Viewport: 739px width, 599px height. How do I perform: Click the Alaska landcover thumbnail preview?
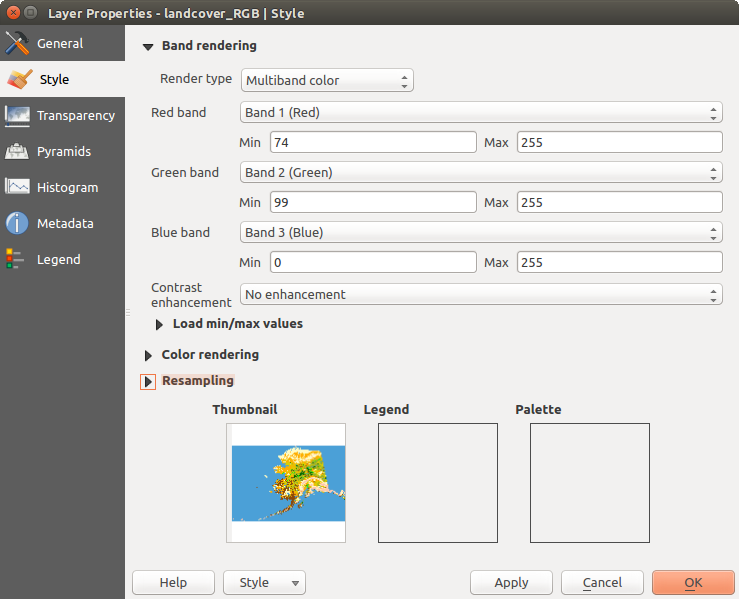287,482
